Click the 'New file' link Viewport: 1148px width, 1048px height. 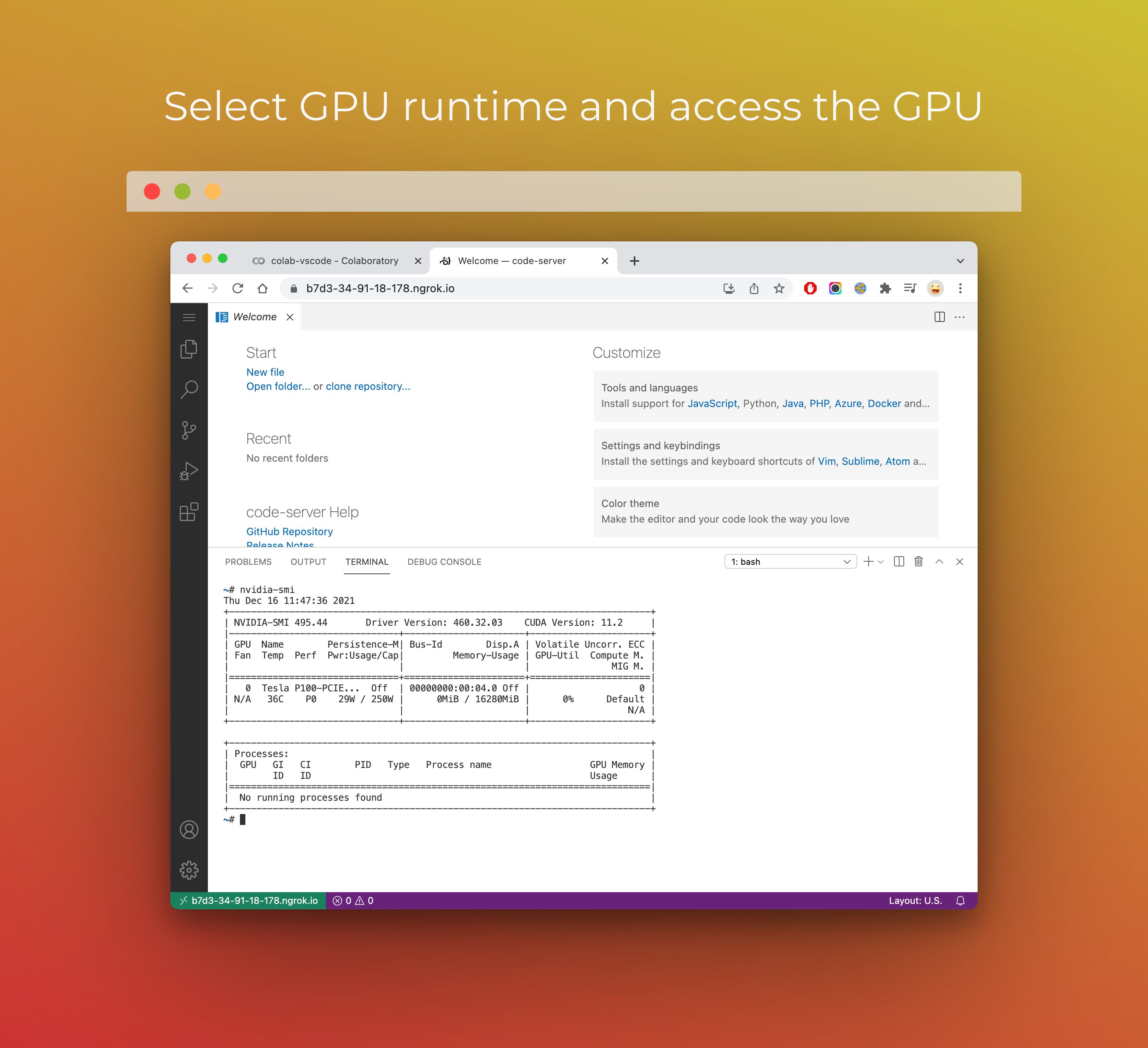[265, 372]
